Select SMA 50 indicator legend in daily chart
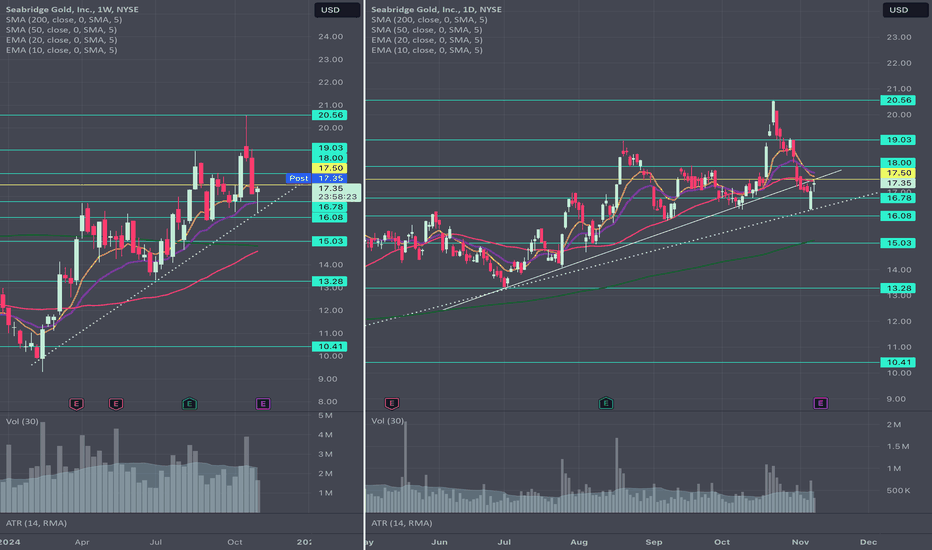 click(x=427, y=30)
